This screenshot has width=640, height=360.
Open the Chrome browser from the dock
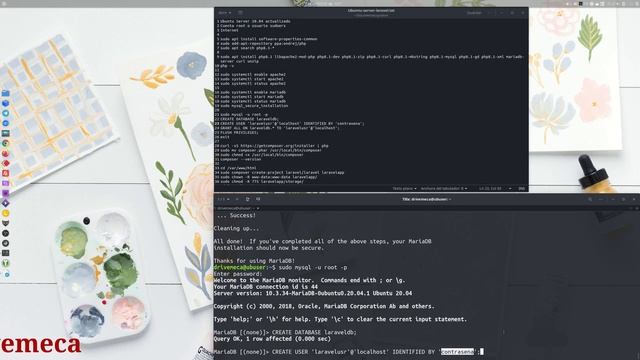click(x=5, y=143)
